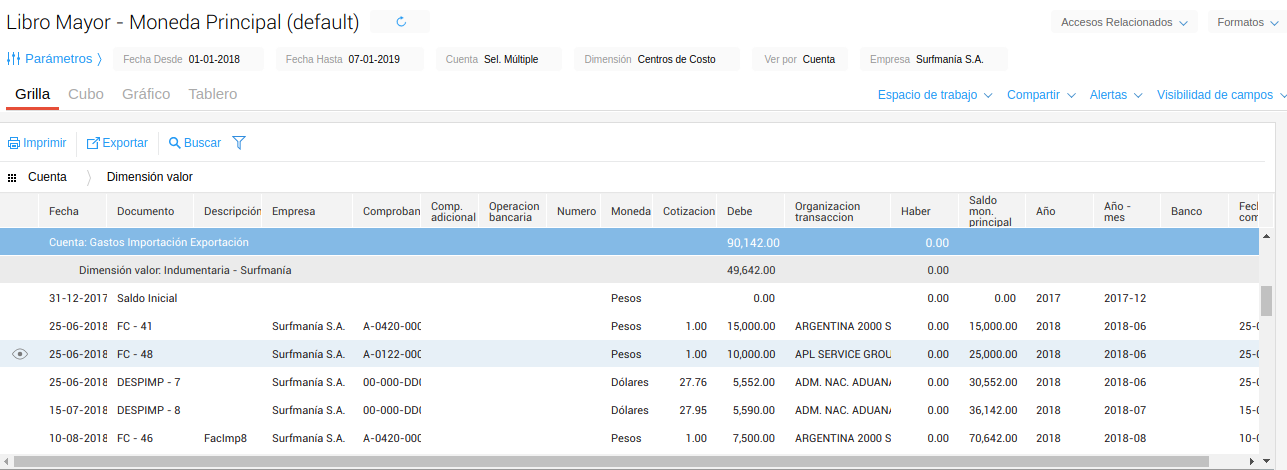
Task: Click the eye icon on FC - 48 row
Action: (20, 354)
